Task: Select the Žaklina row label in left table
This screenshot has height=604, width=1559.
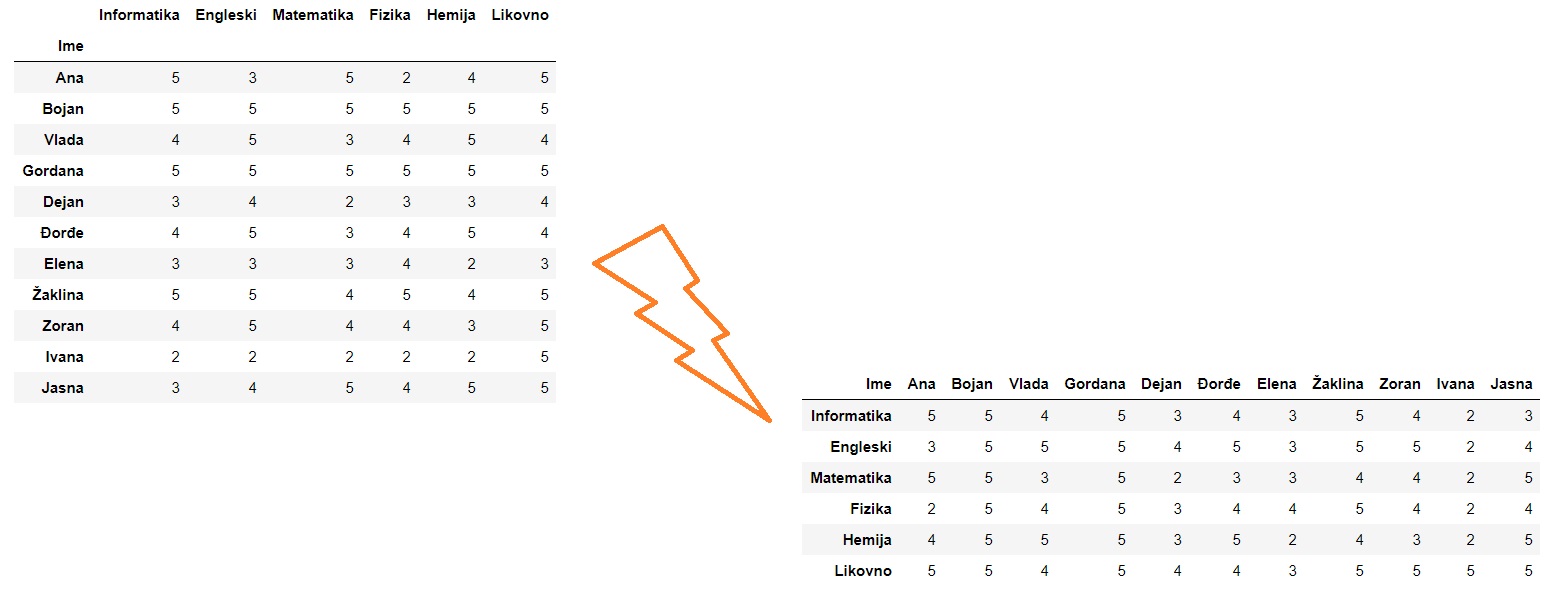Action: coord(58,295)
